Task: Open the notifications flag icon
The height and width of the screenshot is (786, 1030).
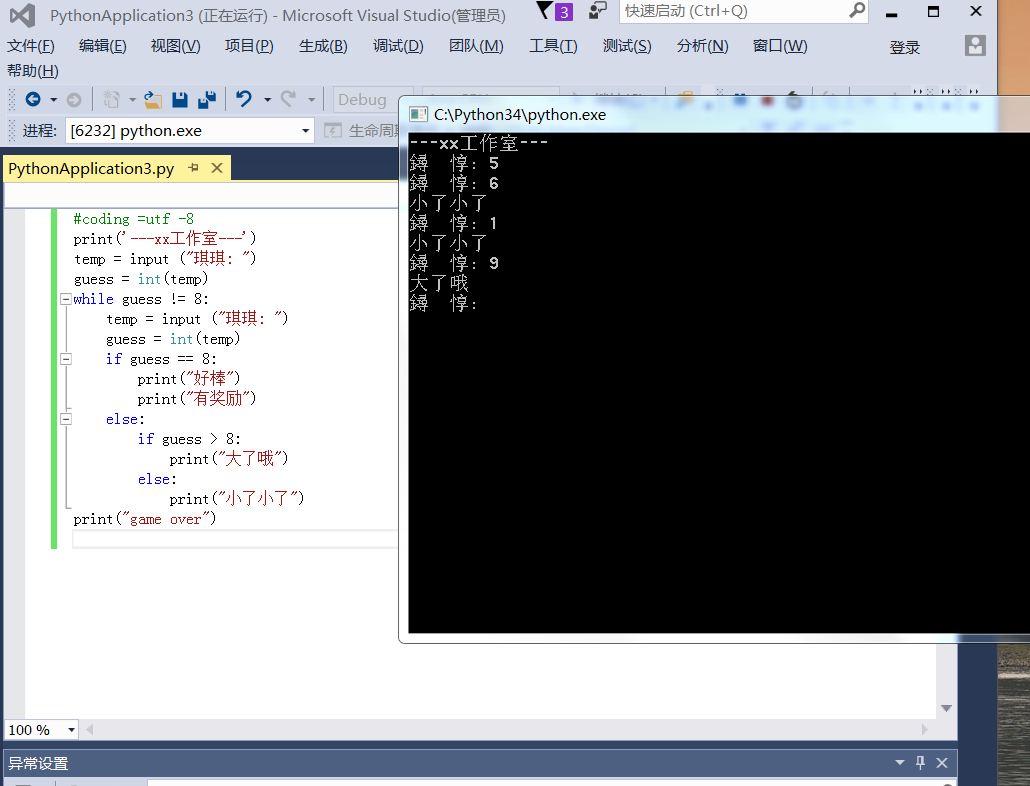Action: coord(543,11)
